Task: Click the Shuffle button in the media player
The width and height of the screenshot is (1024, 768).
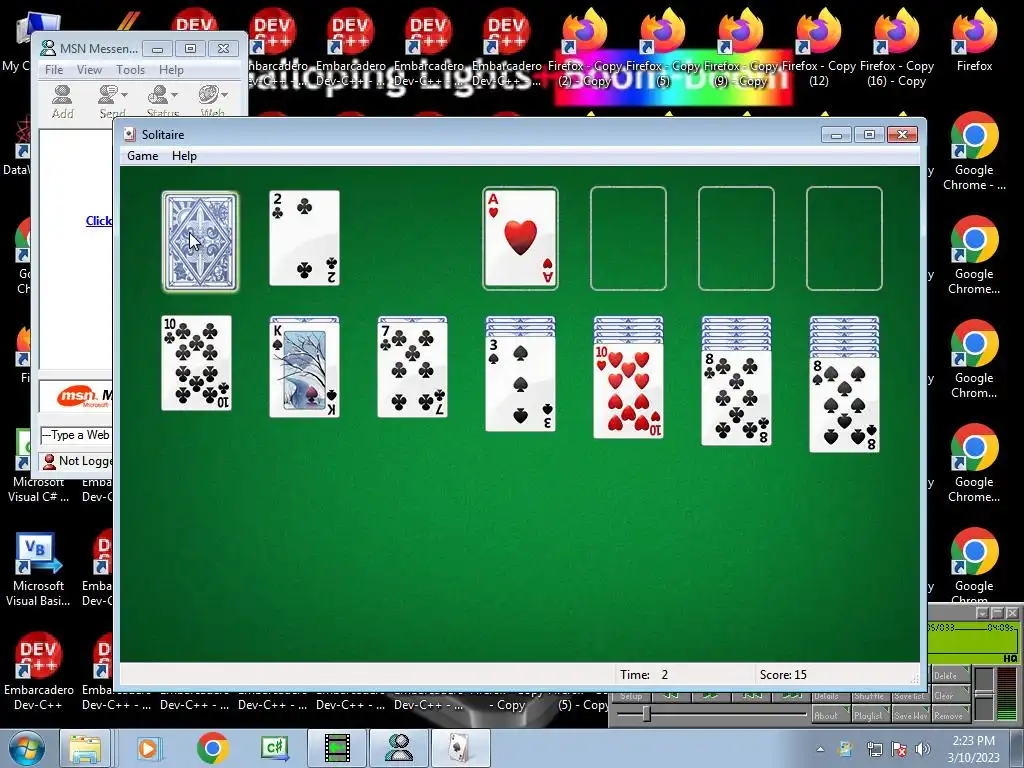Action: (x=869, y=696)
